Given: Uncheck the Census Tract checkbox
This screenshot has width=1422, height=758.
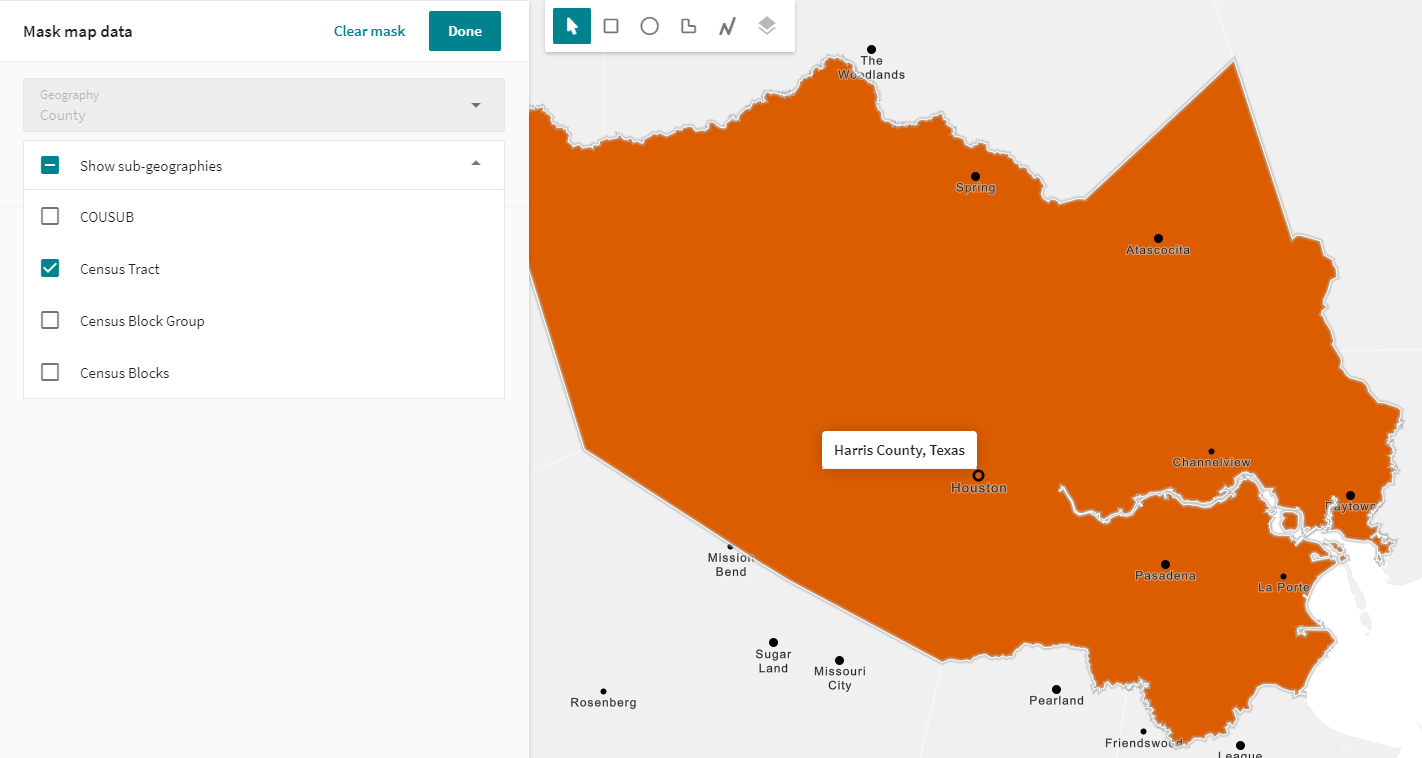Looking at the screenshot, I should click(50, 269).
